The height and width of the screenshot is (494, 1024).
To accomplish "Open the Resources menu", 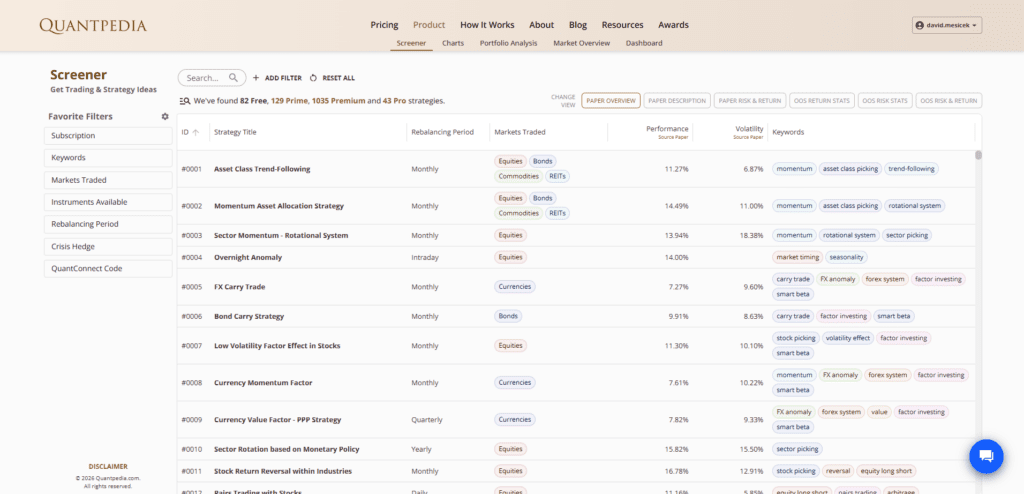I will [x=622, y=25].
